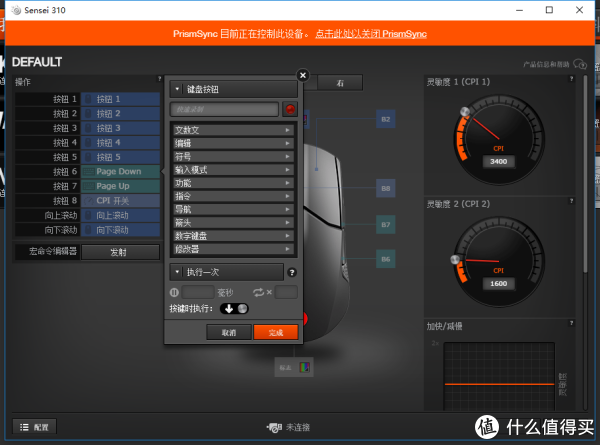The image size is (600, 445).
Task: Open 产品信息和帮助 chat icon
Action: coord(580,64)
